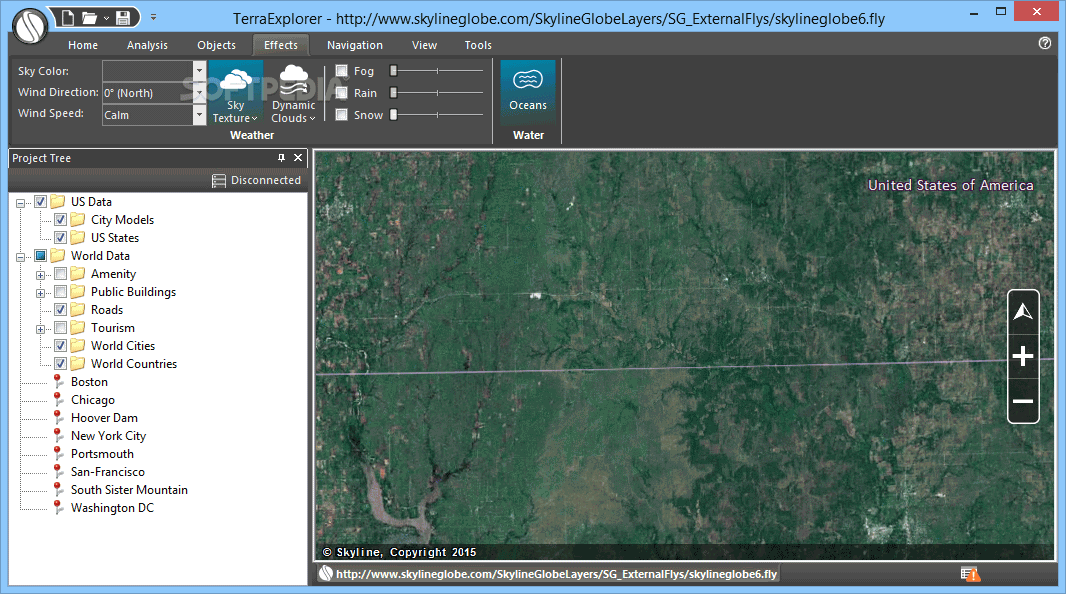Enable the Fog checkbox

coord(341,71)
